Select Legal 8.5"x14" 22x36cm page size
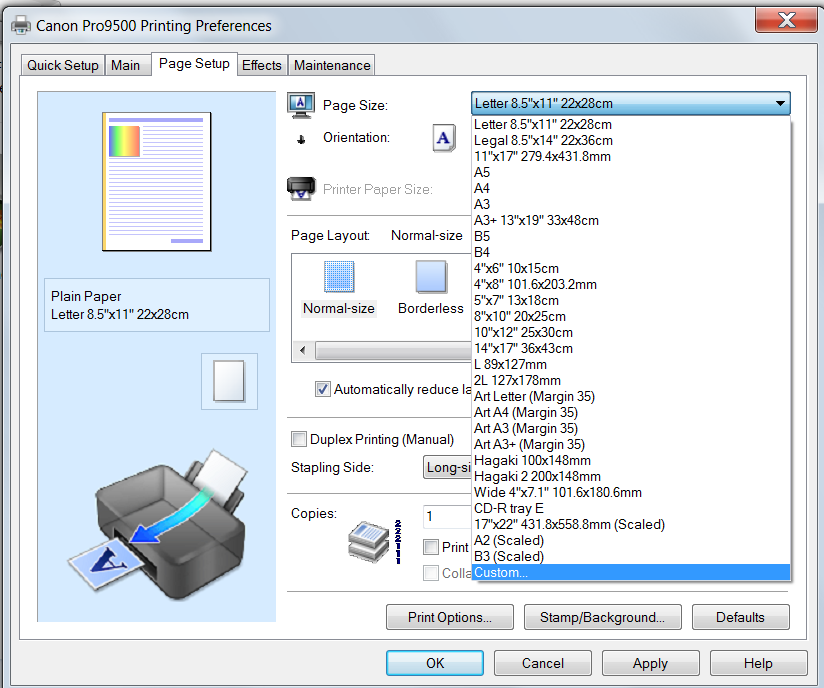Viewport: 824px width, 688px height. (x=631, y=140)
